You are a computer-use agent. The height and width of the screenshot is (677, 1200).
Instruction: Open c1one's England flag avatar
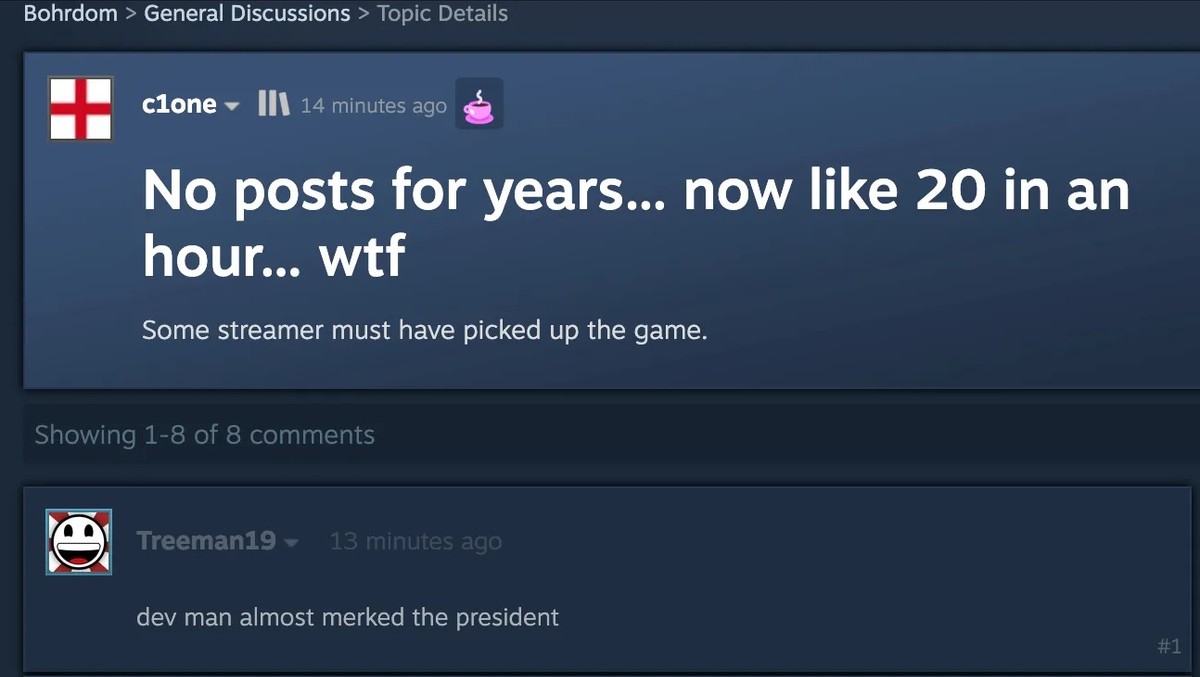(81, 108)
